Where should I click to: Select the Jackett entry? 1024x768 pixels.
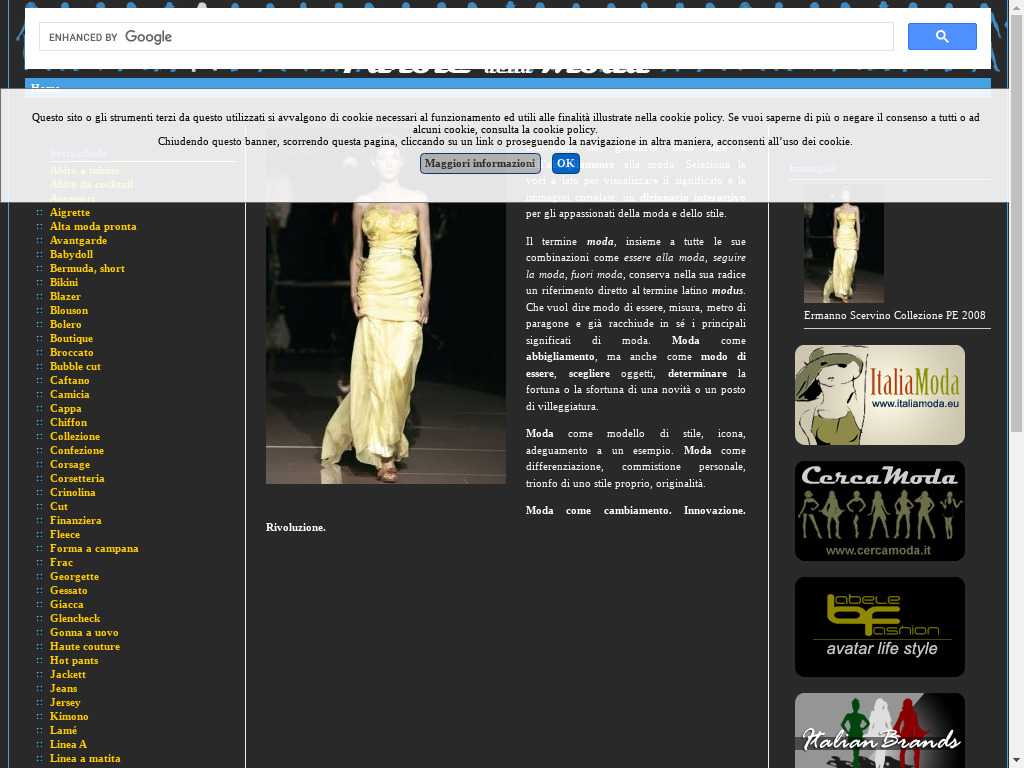[68, 675]
